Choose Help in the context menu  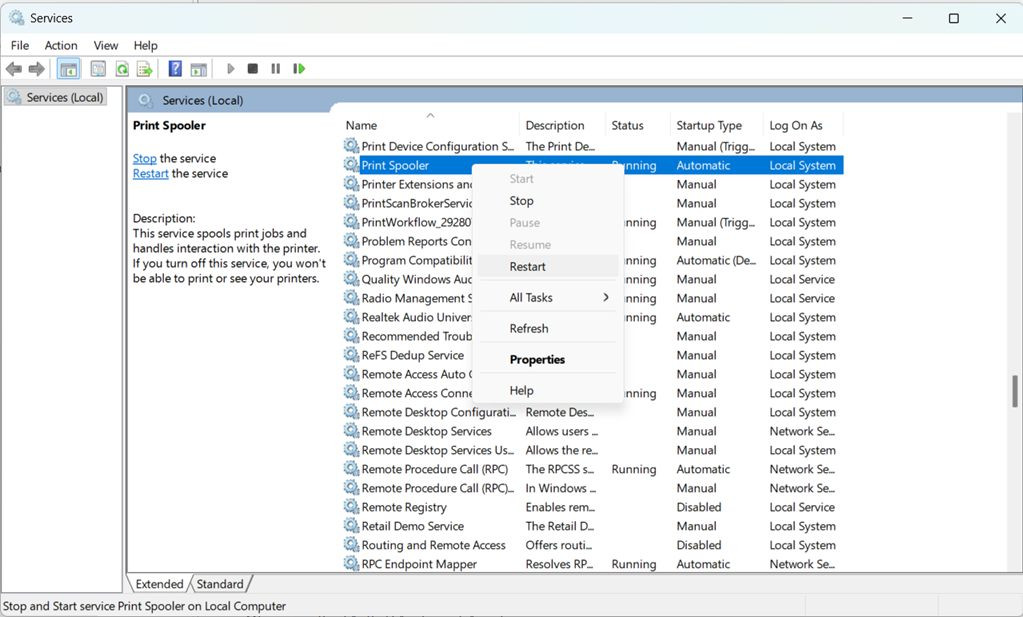tap(548, 390)
